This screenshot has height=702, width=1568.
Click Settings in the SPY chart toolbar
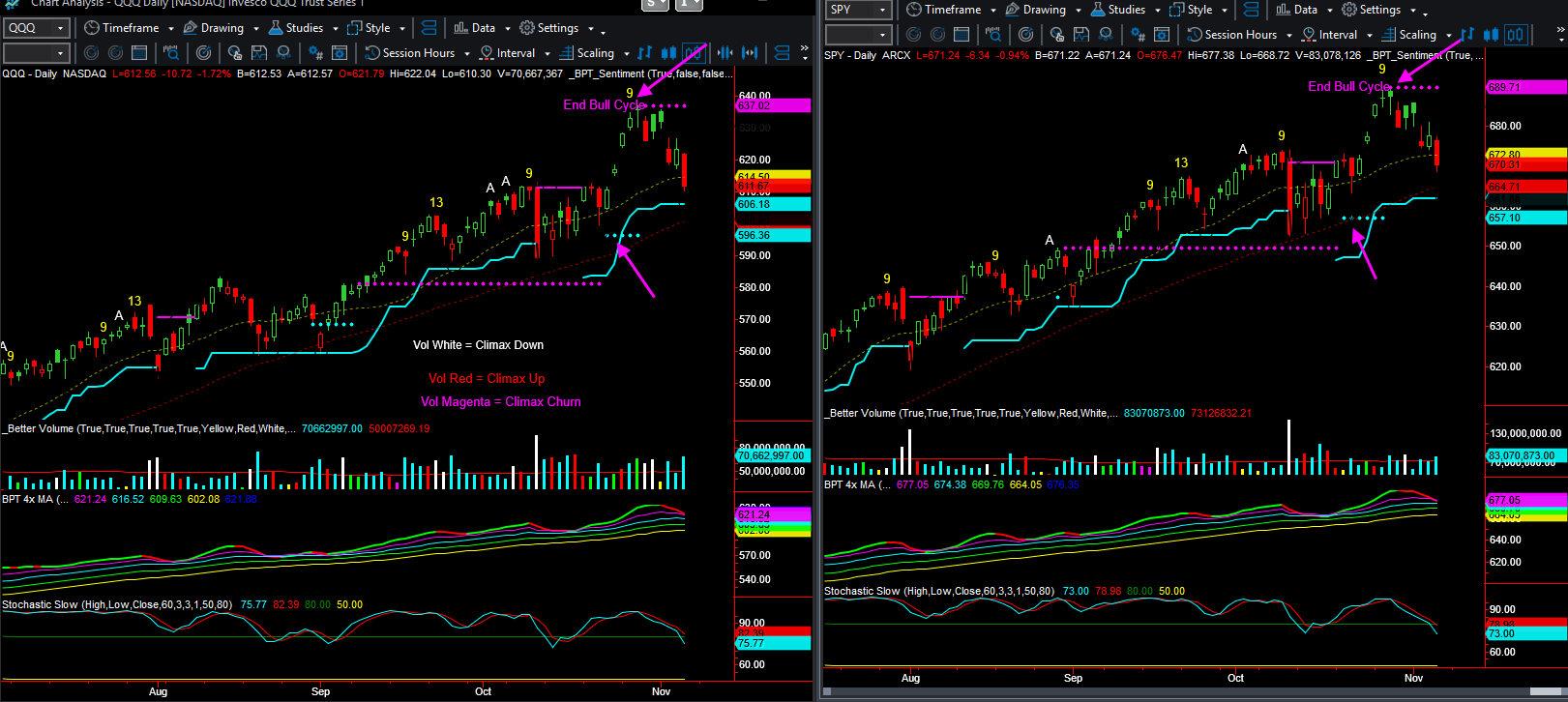click(x=1379, y=10)
